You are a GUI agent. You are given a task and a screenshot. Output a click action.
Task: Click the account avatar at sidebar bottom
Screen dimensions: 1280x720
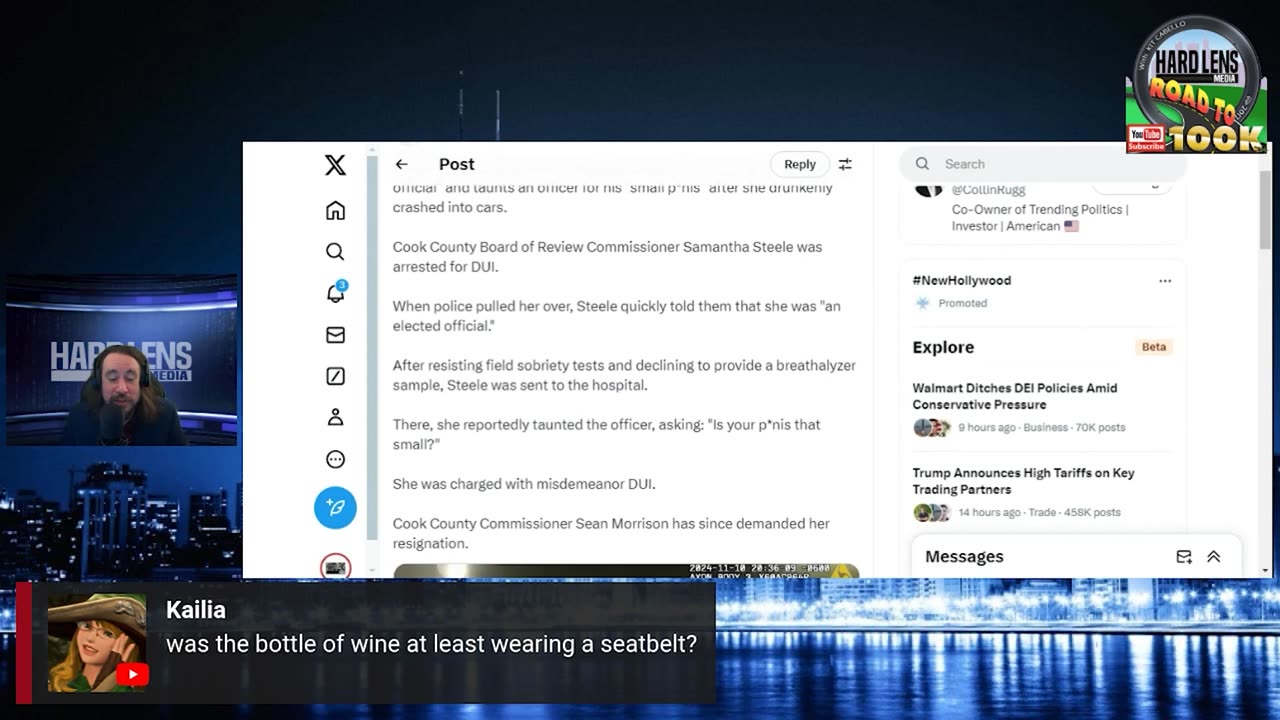pos(335,567)
